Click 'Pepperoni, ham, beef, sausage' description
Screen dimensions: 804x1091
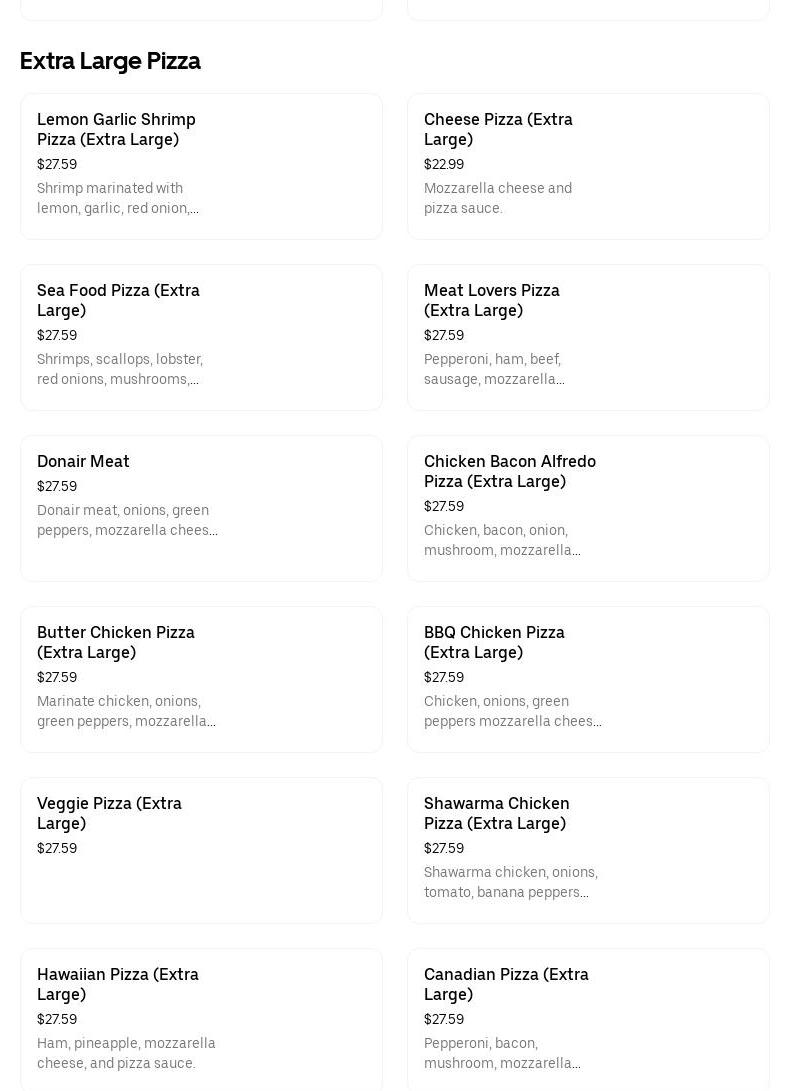(x=494, y=369)
